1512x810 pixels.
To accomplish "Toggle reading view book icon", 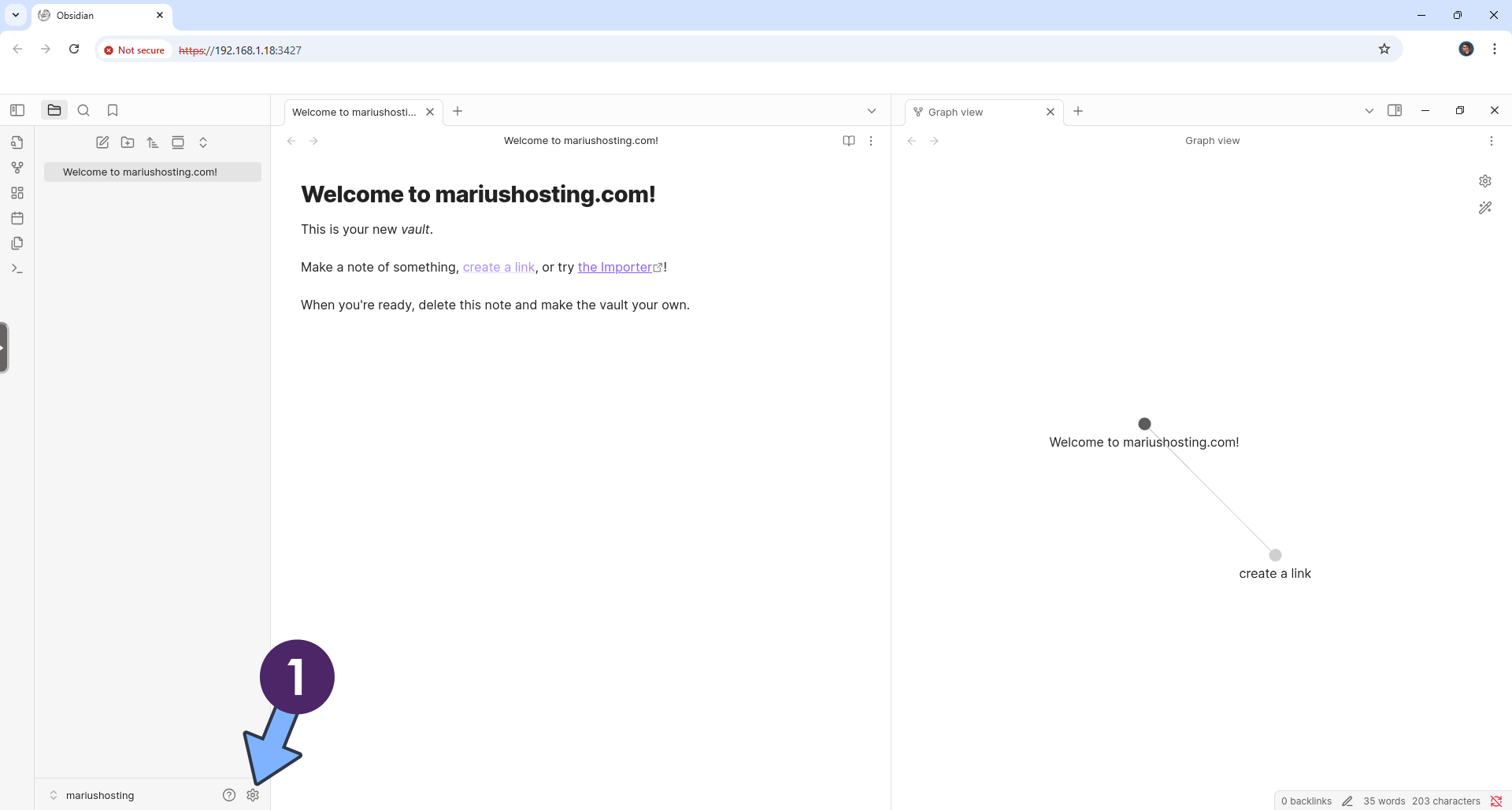I will [849, 141].
